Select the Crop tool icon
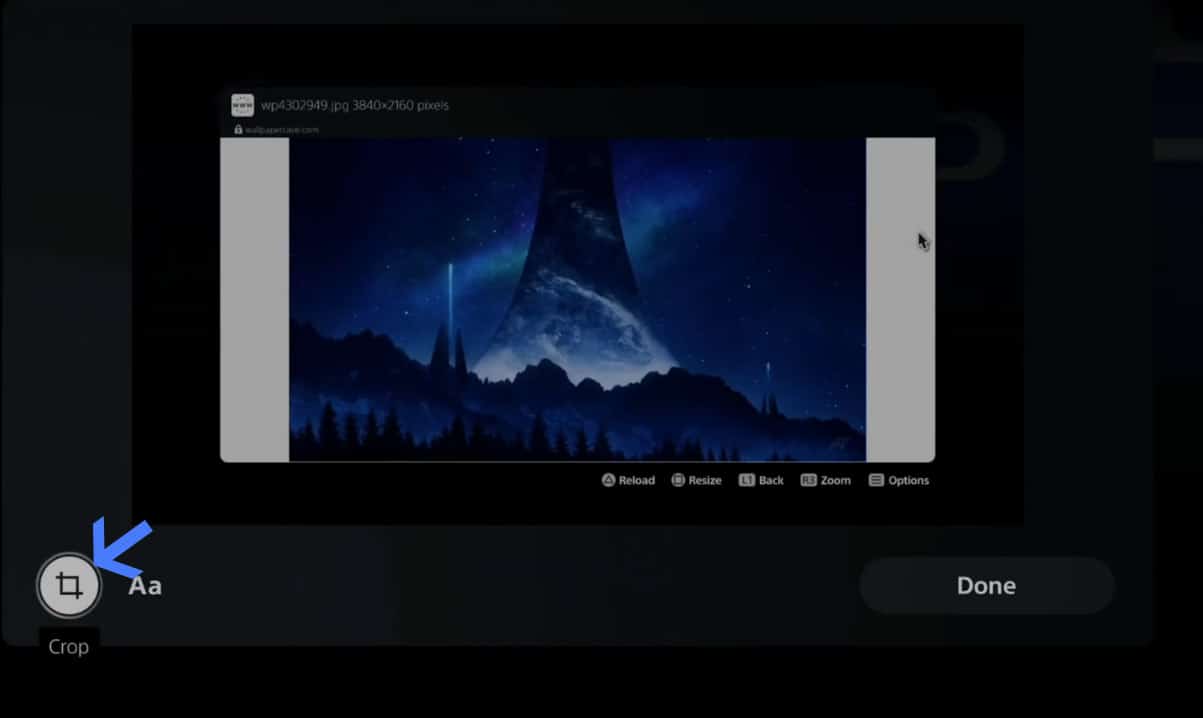Image resolution: width=1203 pixels, height=718 pixels. click(x=68, y=585)
